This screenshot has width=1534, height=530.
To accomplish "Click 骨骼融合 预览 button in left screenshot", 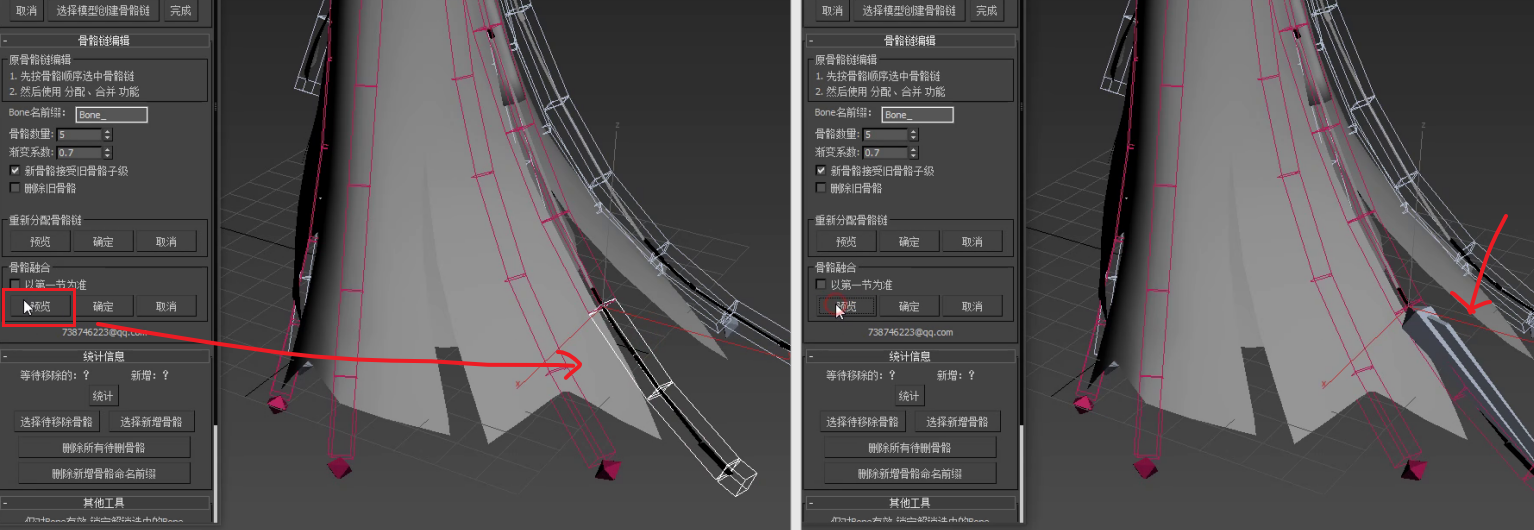I will [40, 306].
